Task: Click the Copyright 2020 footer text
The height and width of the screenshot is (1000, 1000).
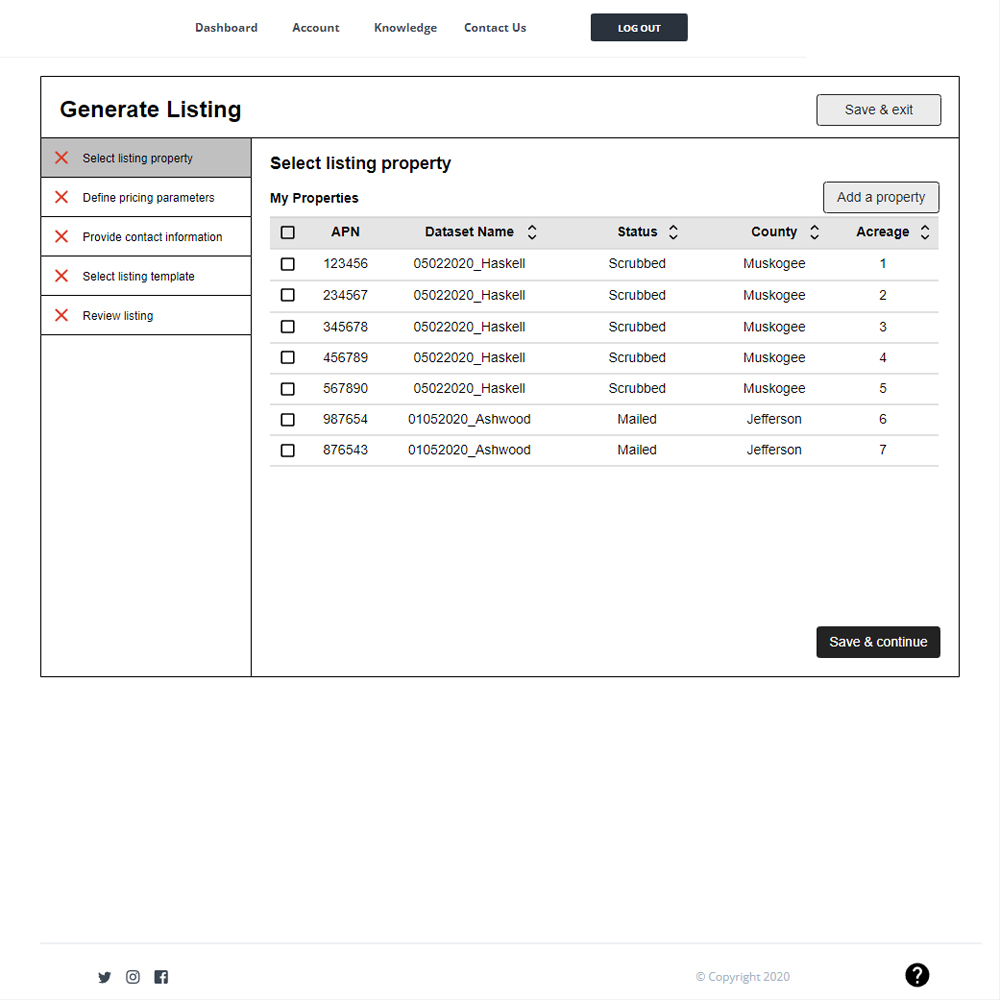Action: pyautogui.click(x=743, y=976)
